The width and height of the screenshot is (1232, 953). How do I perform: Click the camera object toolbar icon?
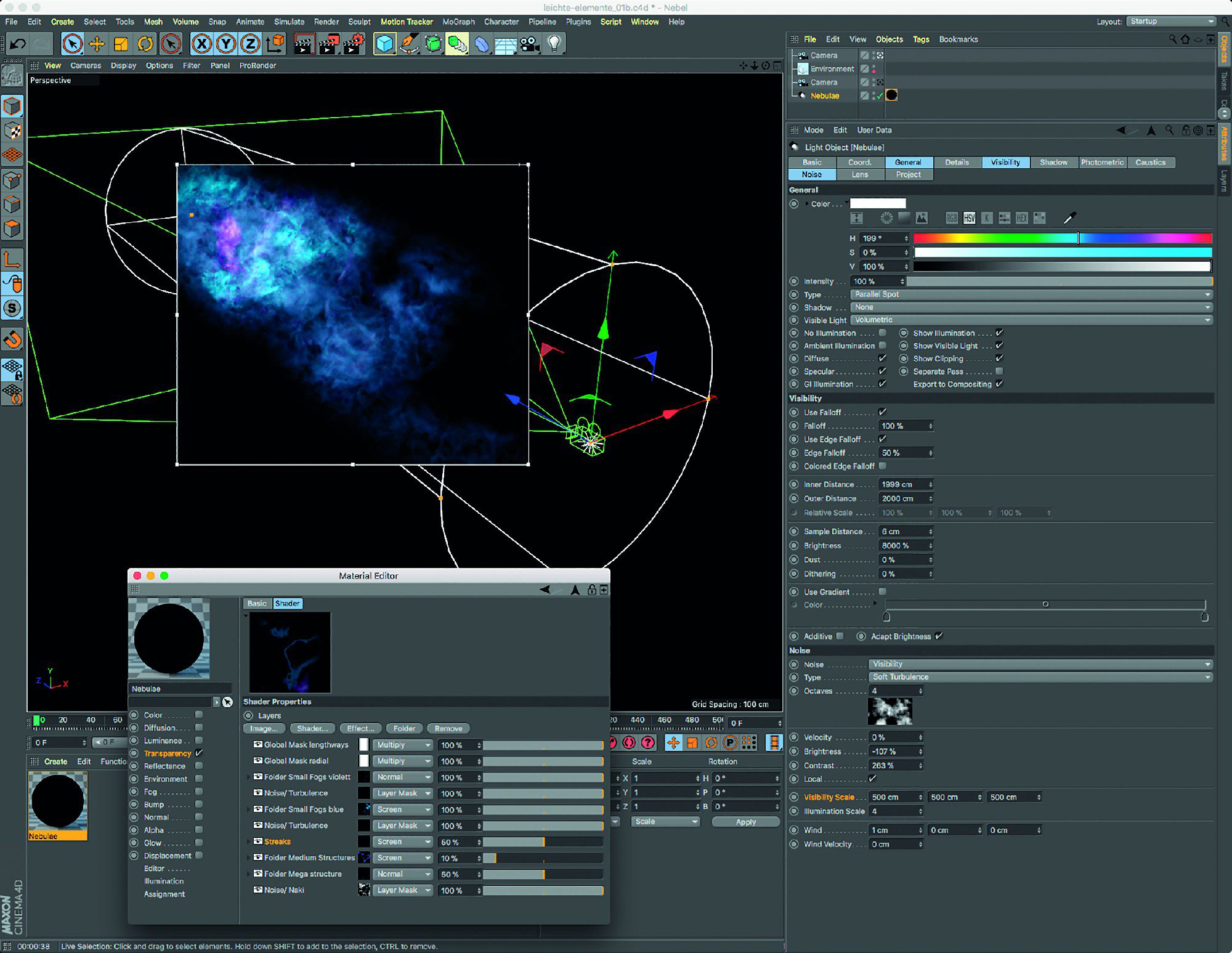tap(529, 44)
